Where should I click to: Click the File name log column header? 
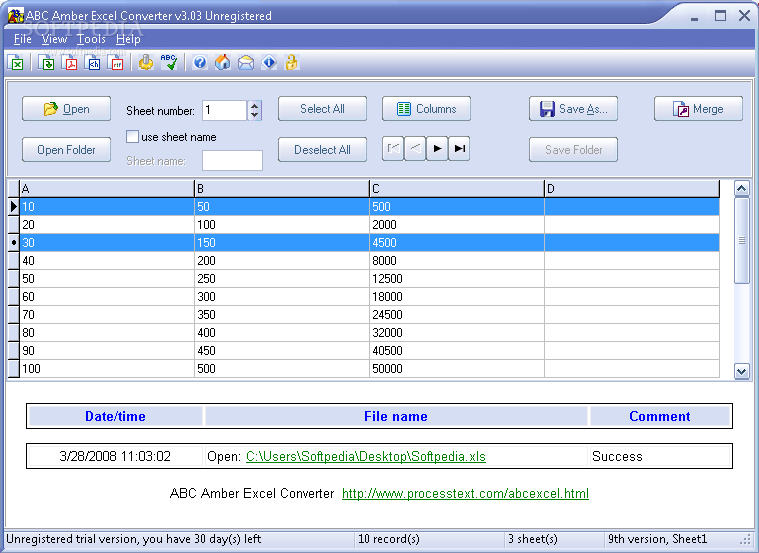tap(396, 416)
